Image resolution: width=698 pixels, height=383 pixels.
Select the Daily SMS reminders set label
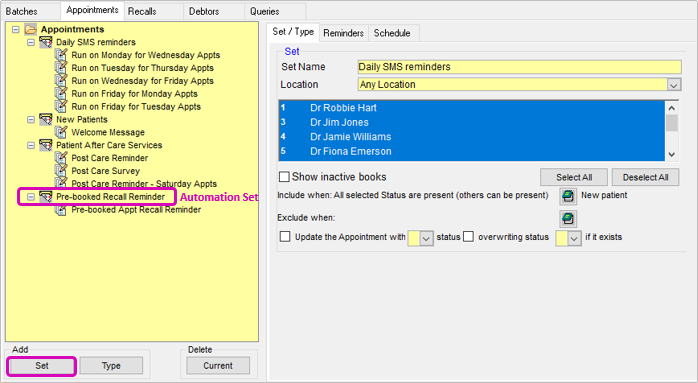(96, 42)
